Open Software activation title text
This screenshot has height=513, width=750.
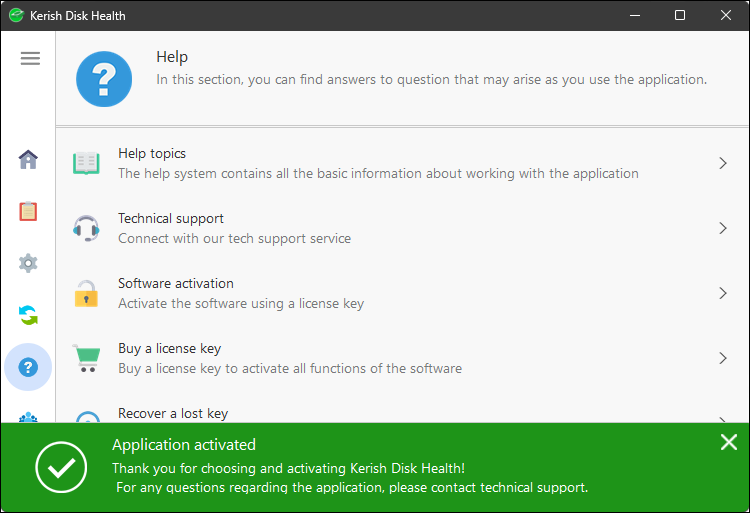click(176, 284)
